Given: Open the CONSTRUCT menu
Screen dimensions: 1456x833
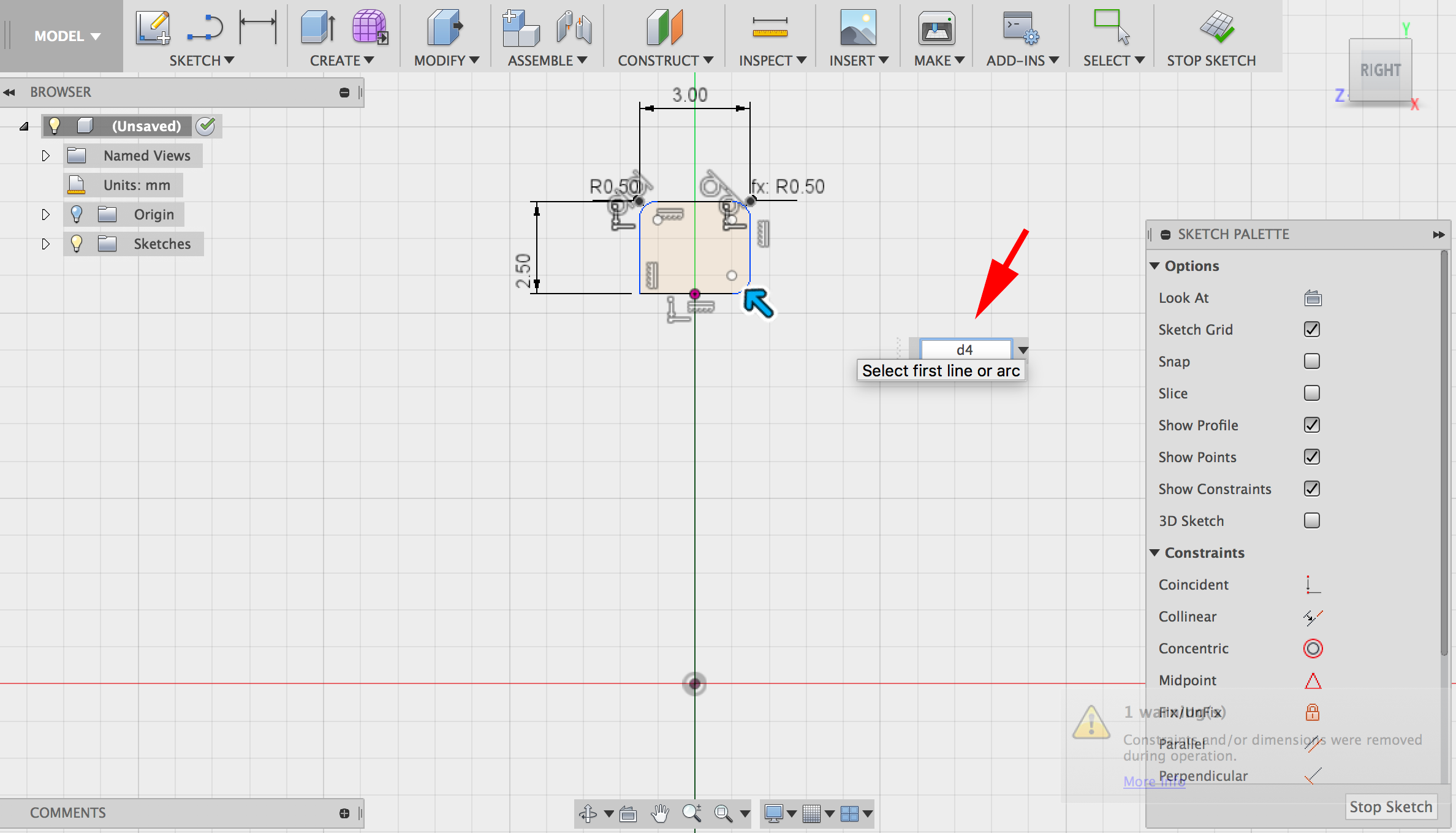Looking at the screenshot, I should click(665, 61).
